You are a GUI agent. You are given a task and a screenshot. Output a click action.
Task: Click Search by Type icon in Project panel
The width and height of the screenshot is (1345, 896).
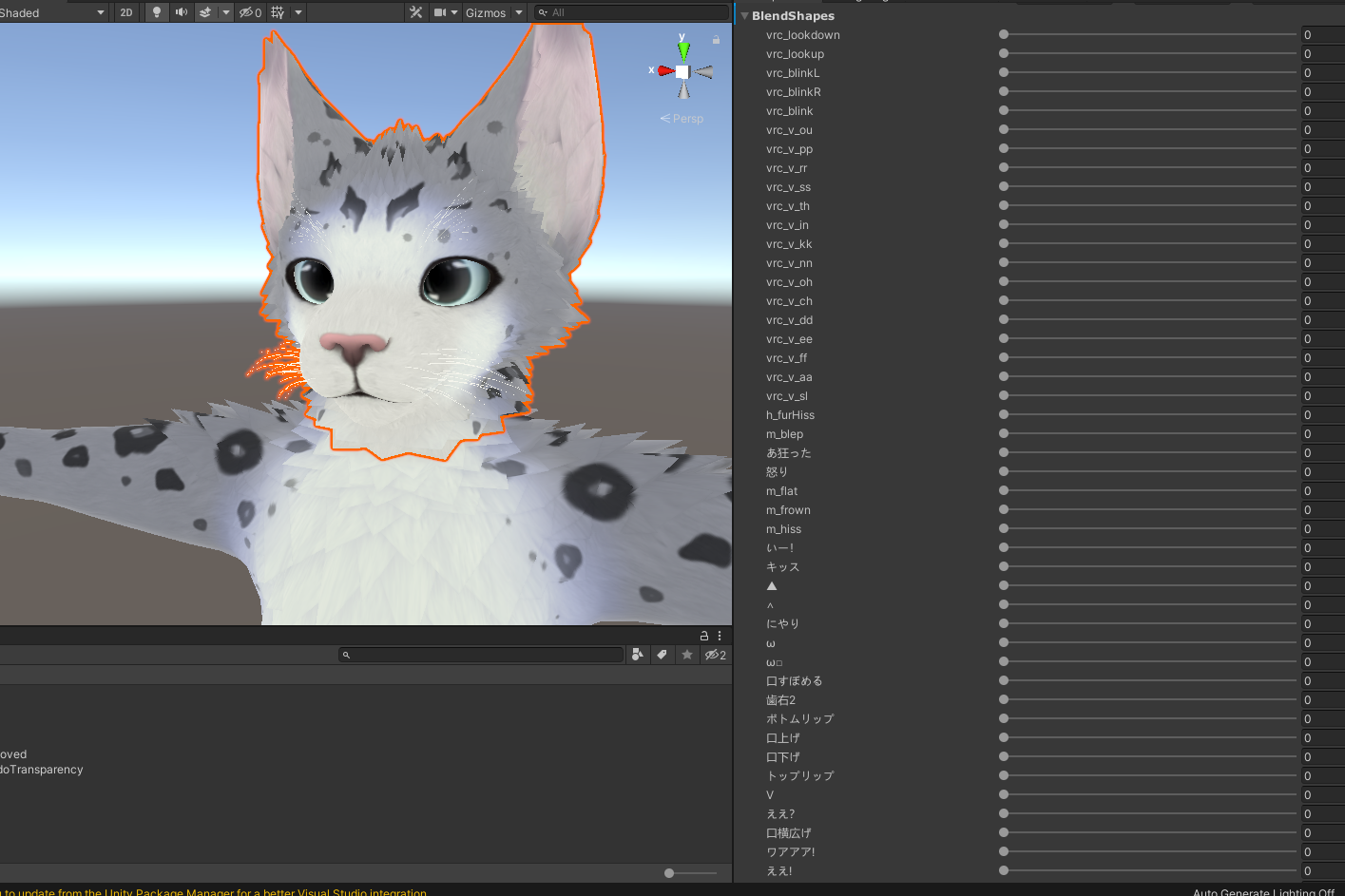pos(638,655)
